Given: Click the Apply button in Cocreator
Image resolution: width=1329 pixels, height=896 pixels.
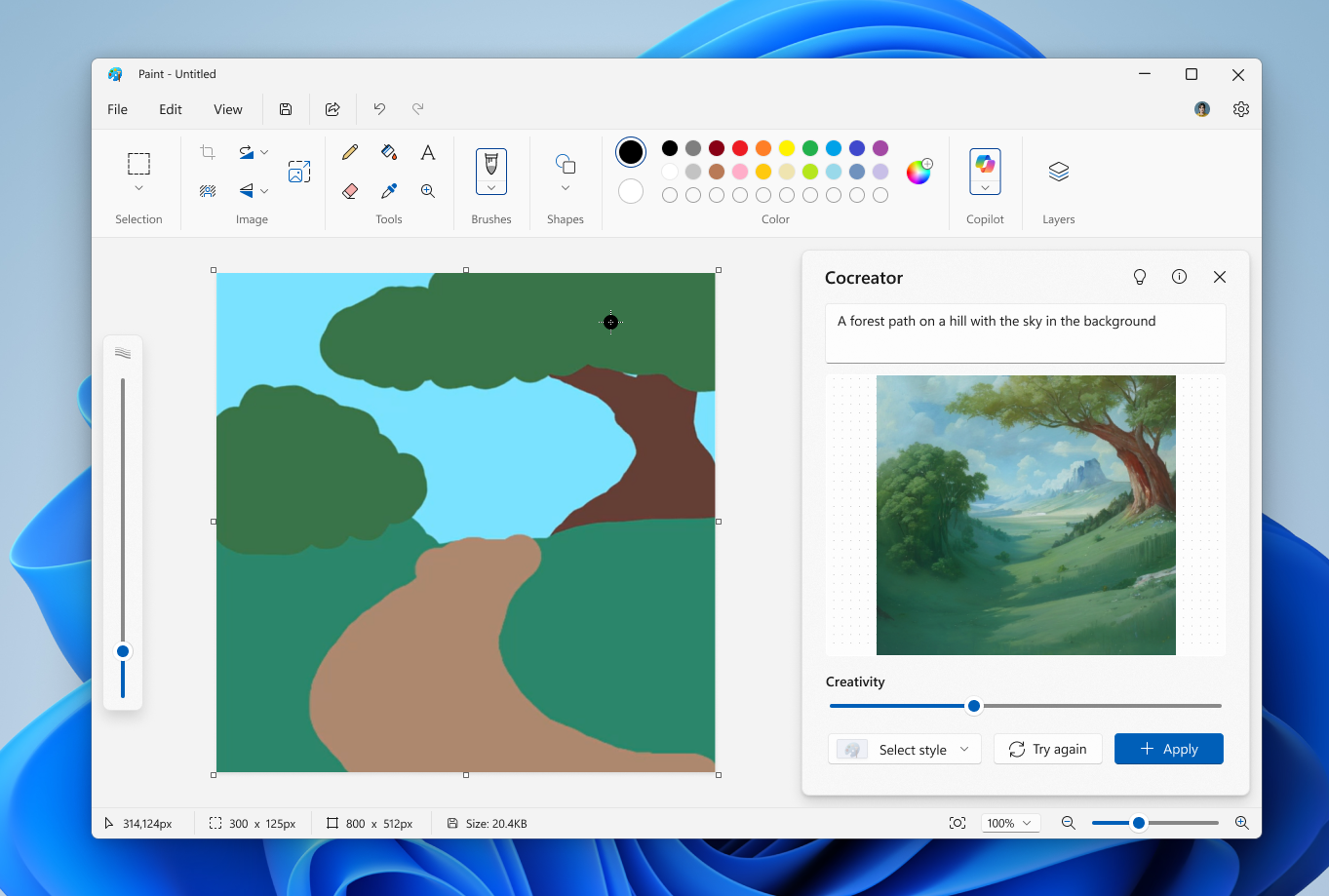Looking at the screenshot, I should tap(1168, 749).
